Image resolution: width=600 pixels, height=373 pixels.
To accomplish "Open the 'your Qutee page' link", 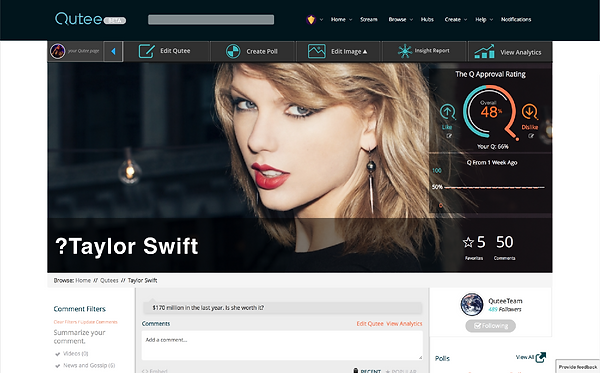I will click(83, 51).
